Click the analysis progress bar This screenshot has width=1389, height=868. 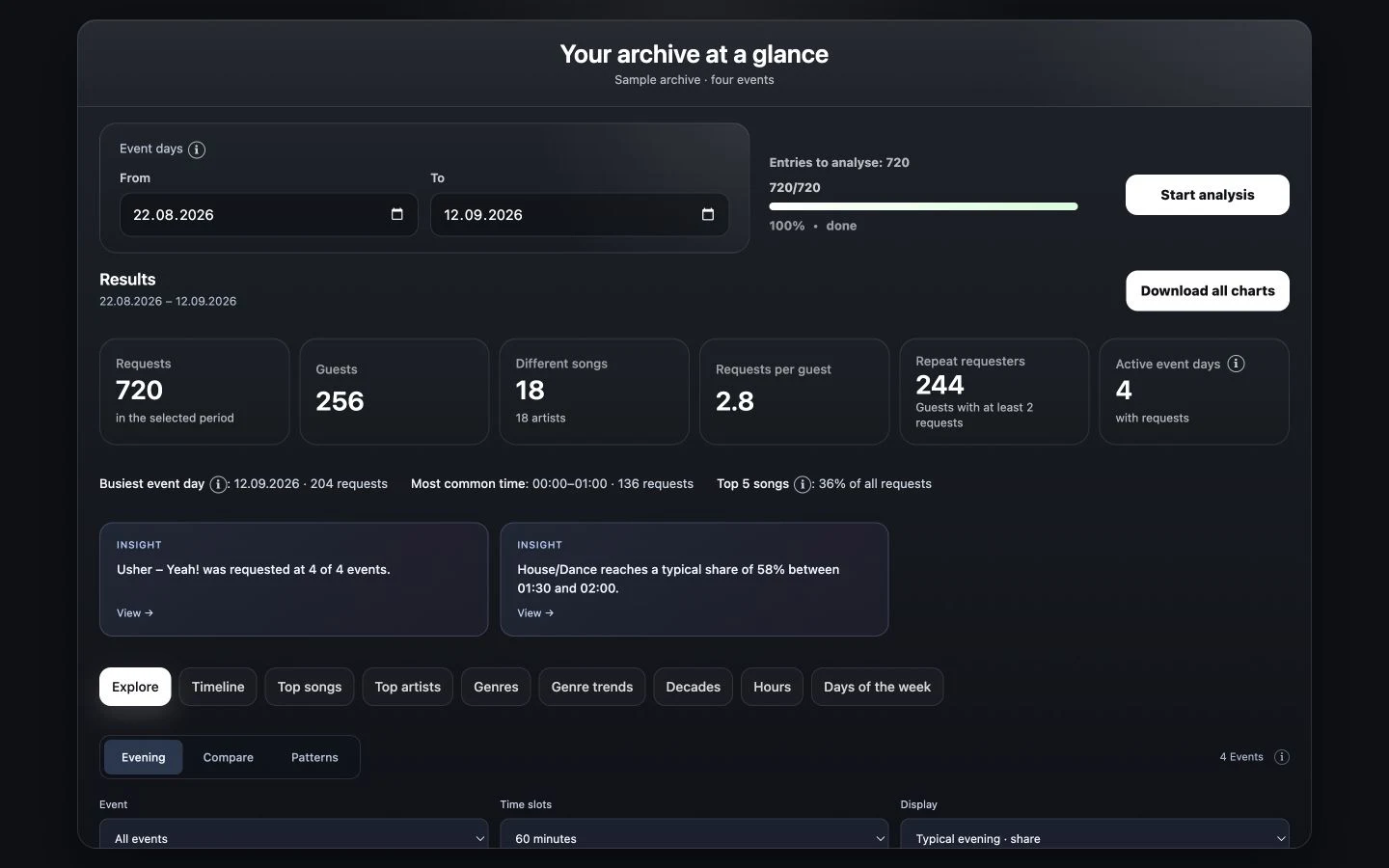(x=923, y=206)
